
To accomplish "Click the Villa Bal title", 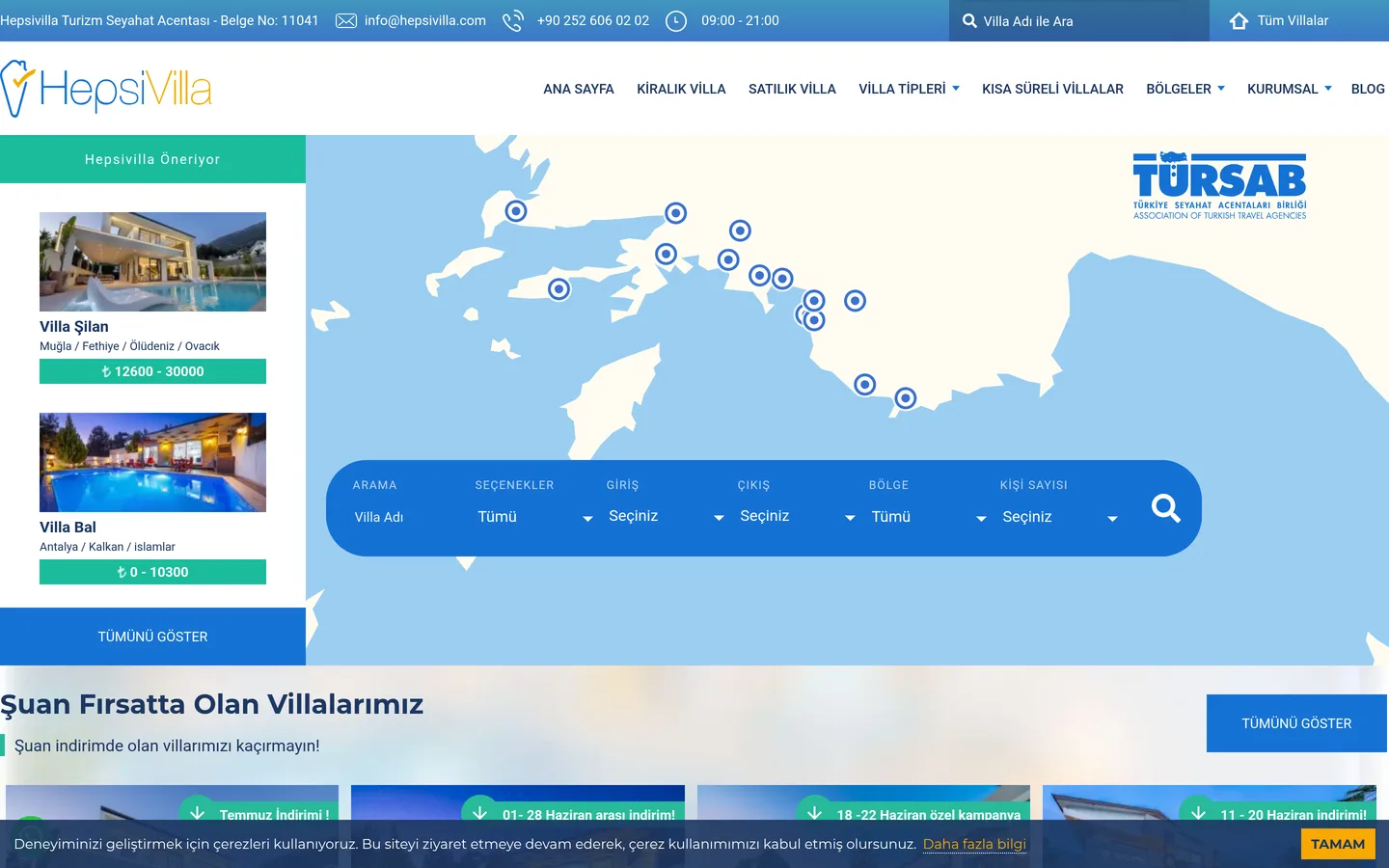I will point(68,528).
